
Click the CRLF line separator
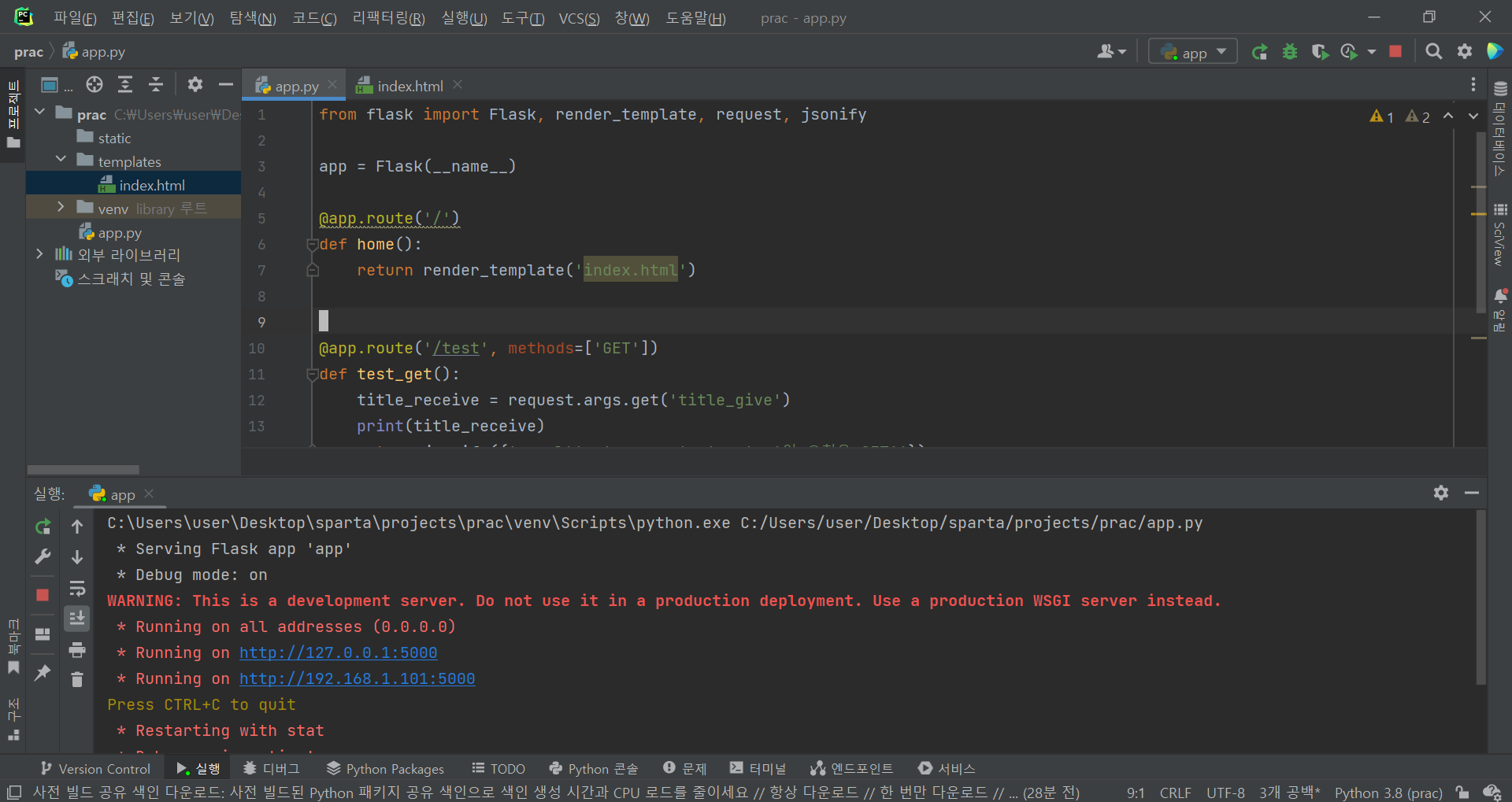(x=1176, y=793)
